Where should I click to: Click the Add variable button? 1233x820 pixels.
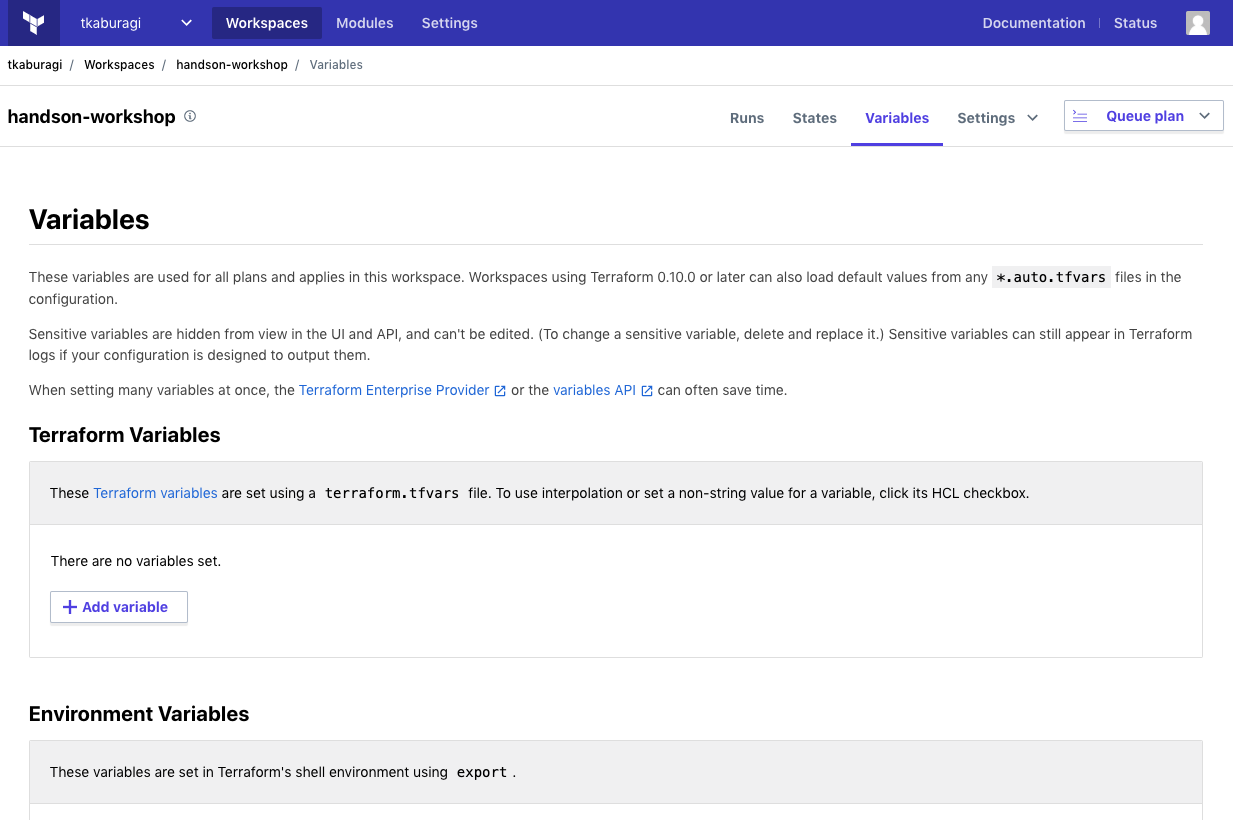point(118,607)
